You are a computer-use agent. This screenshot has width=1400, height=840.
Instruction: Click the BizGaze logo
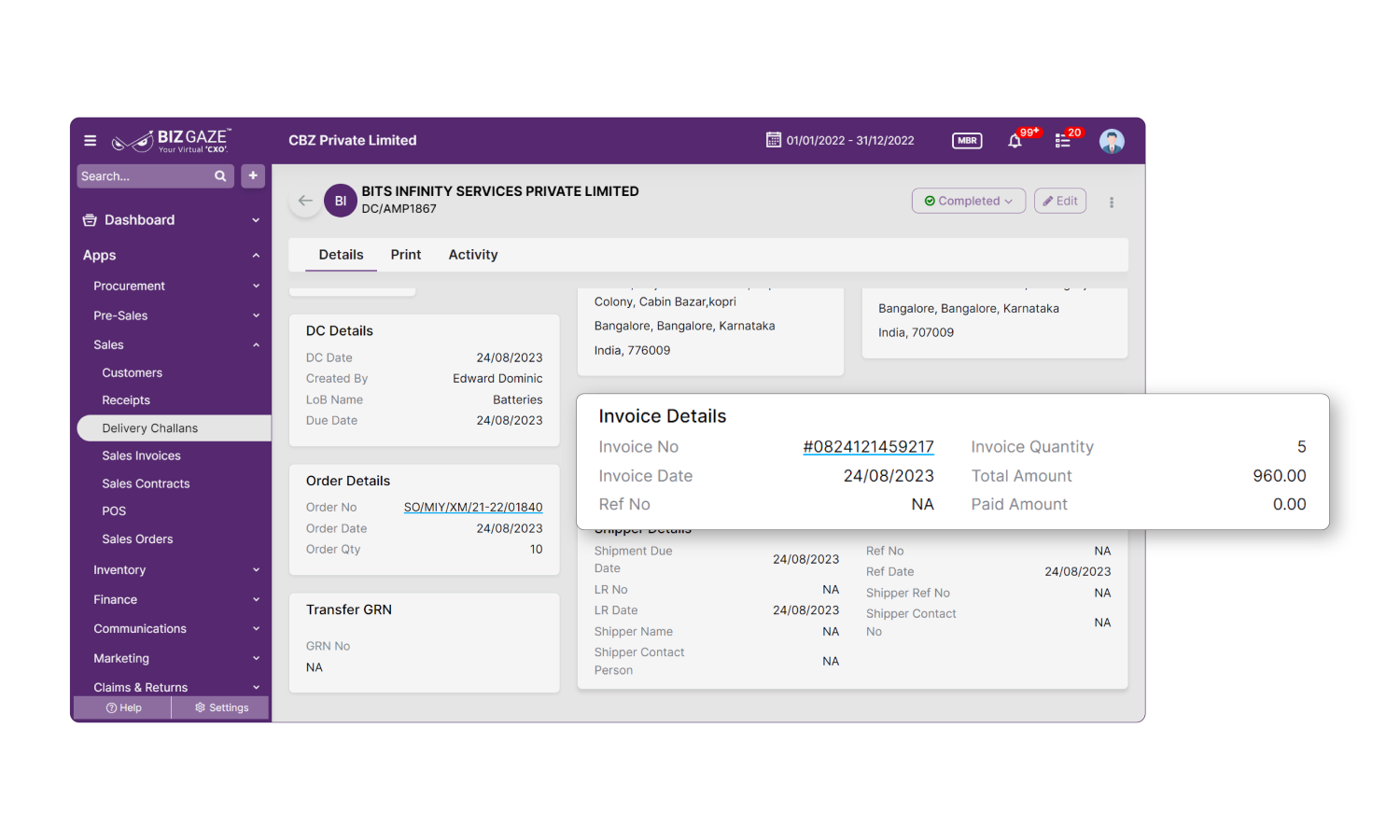click(171, 141)
